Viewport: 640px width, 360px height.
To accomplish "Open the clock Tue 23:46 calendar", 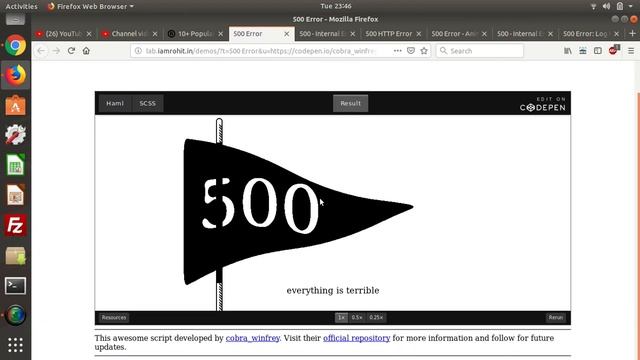I will 336,6.
